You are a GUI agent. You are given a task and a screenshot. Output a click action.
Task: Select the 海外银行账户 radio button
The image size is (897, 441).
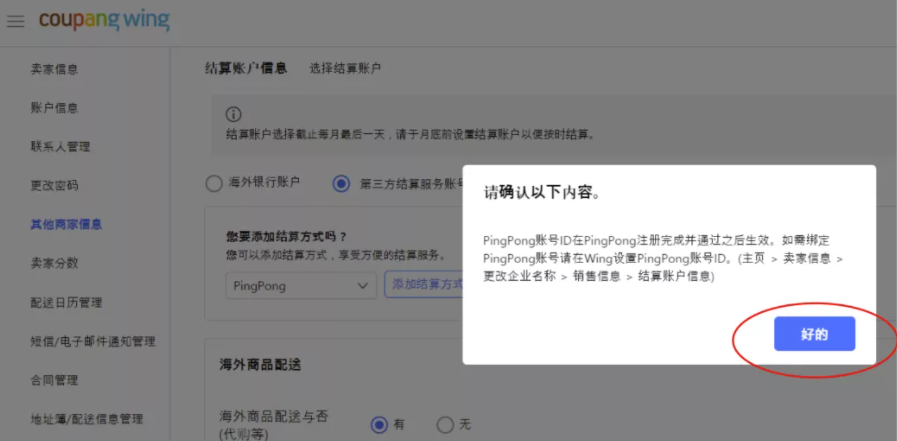[213, 183]
